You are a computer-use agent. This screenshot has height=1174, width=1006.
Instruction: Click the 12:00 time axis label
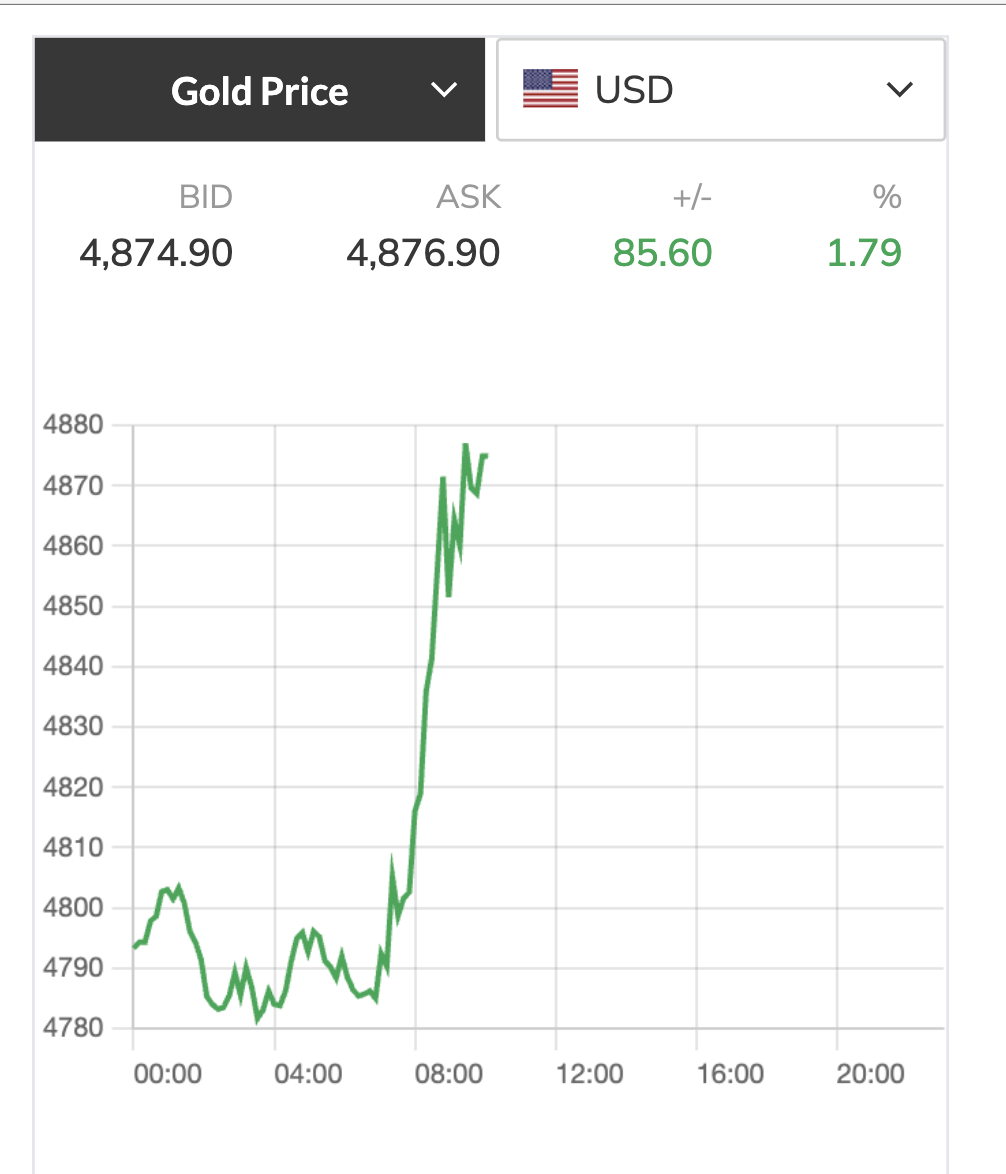[589, 1074]
